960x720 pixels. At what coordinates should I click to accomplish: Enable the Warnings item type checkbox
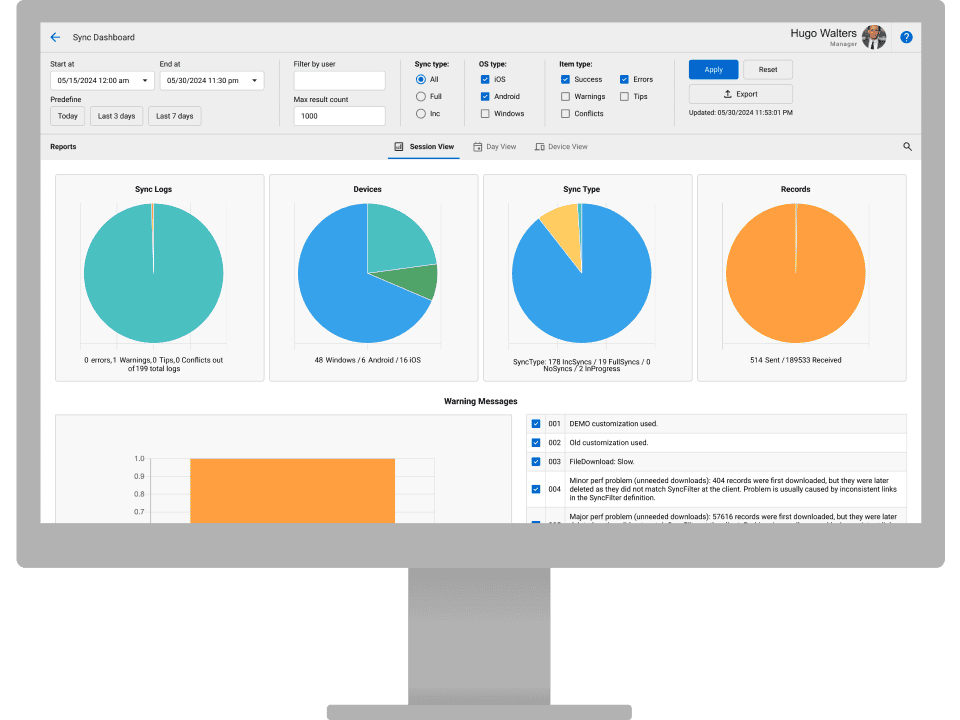[566, 96]
